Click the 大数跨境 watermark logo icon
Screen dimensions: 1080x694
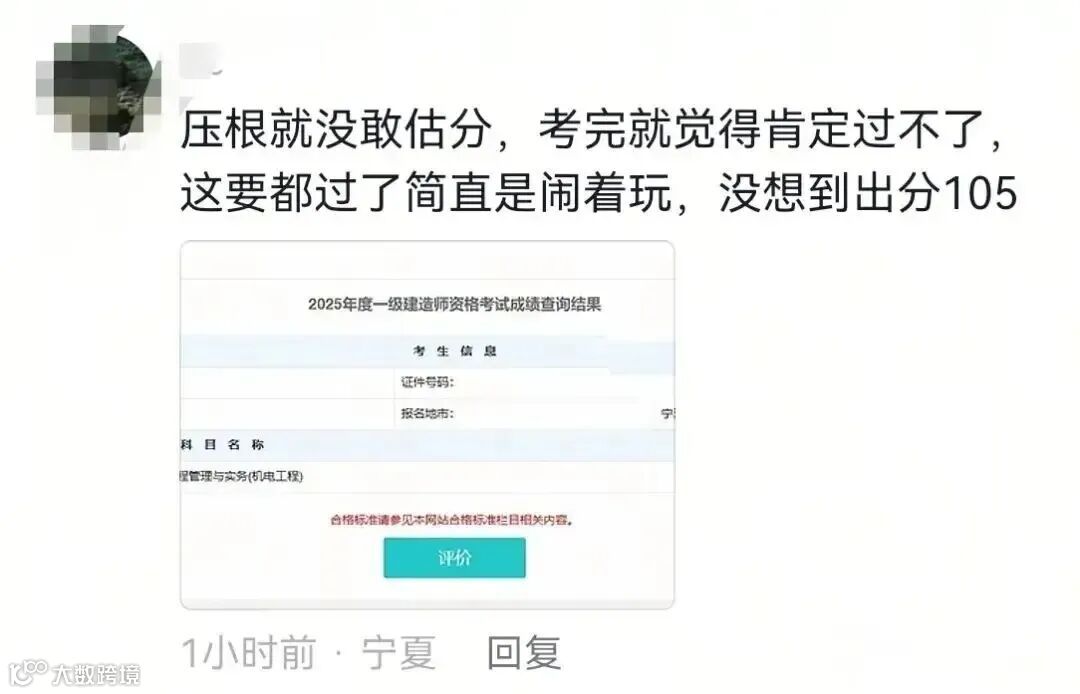(28, 672)
